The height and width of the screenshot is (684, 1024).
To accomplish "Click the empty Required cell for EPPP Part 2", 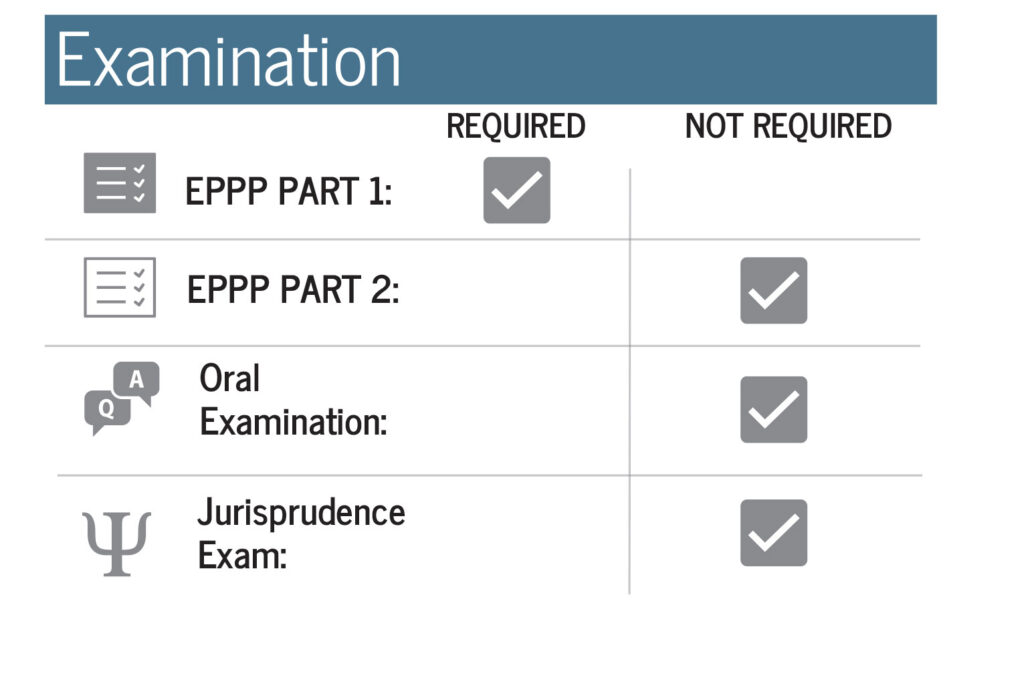I will (x=516, y=291).
